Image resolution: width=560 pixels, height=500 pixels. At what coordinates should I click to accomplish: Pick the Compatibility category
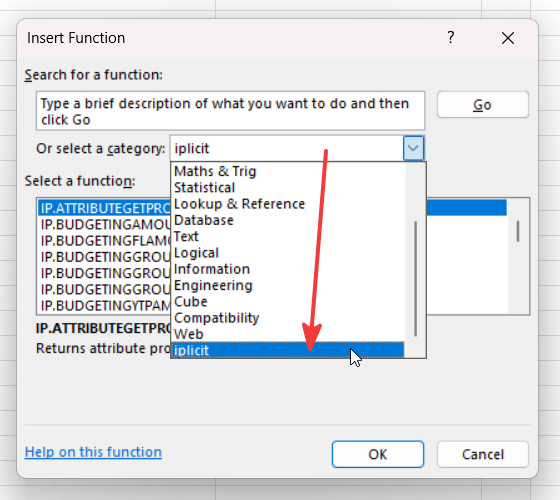pos(216,318)
